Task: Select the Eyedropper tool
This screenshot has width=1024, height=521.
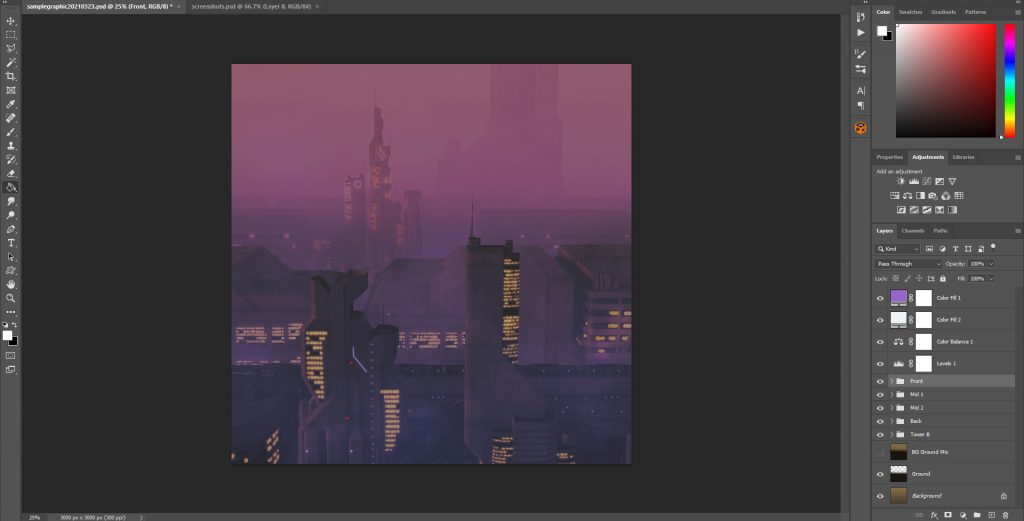Action: (10, 104)
